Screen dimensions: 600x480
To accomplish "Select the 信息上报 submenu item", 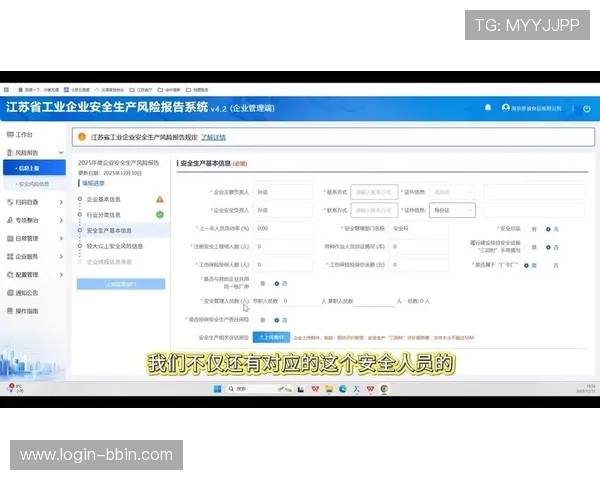I will coord(34,168).
